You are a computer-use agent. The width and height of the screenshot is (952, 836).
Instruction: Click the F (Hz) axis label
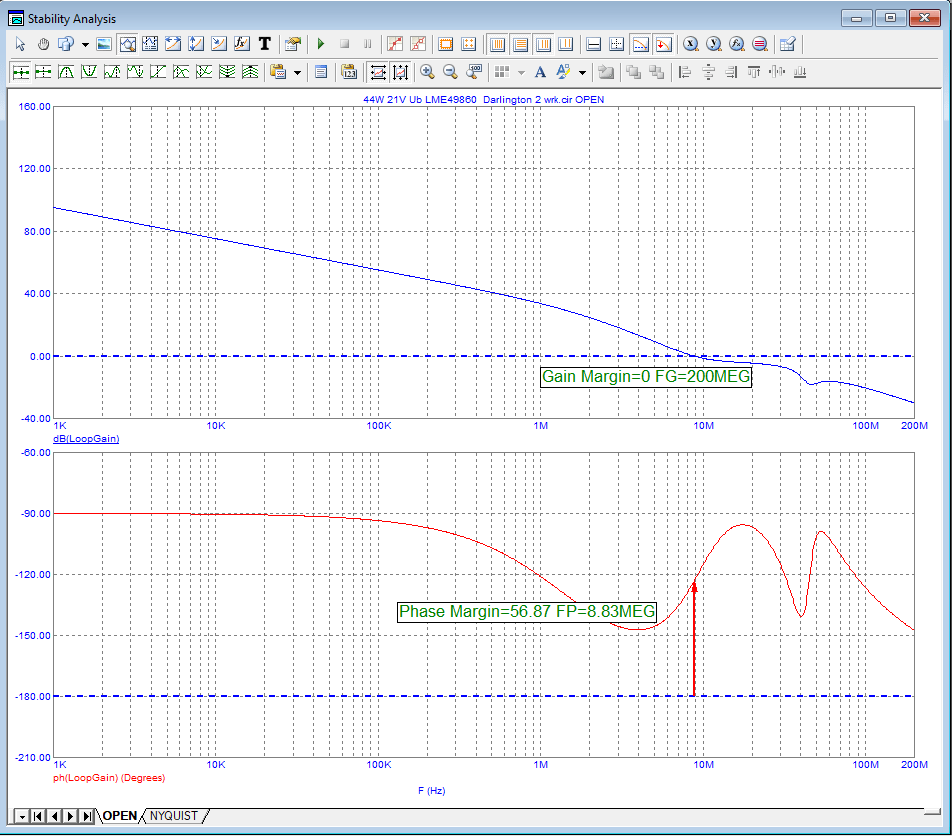[x=432, y=790]
